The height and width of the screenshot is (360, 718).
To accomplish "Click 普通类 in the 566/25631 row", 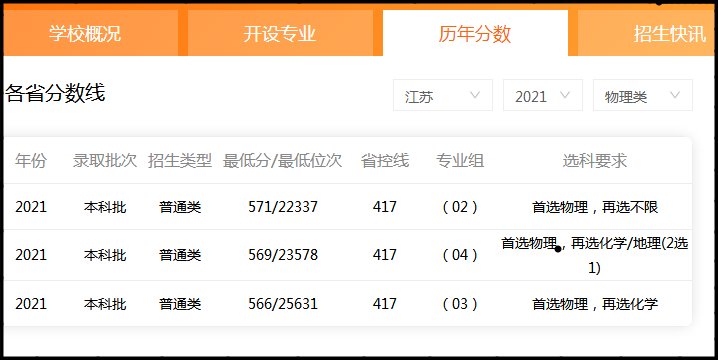I will point(180,304).
